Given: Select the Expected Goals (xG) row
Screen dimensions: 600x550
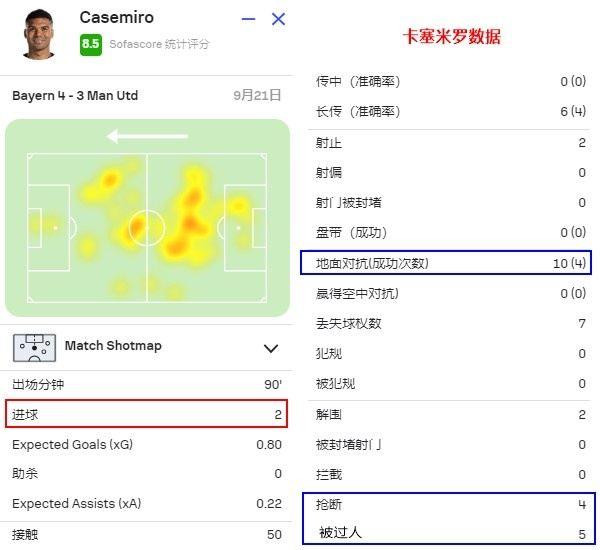Looking at the screenshot, I should (x=147, y=444).
